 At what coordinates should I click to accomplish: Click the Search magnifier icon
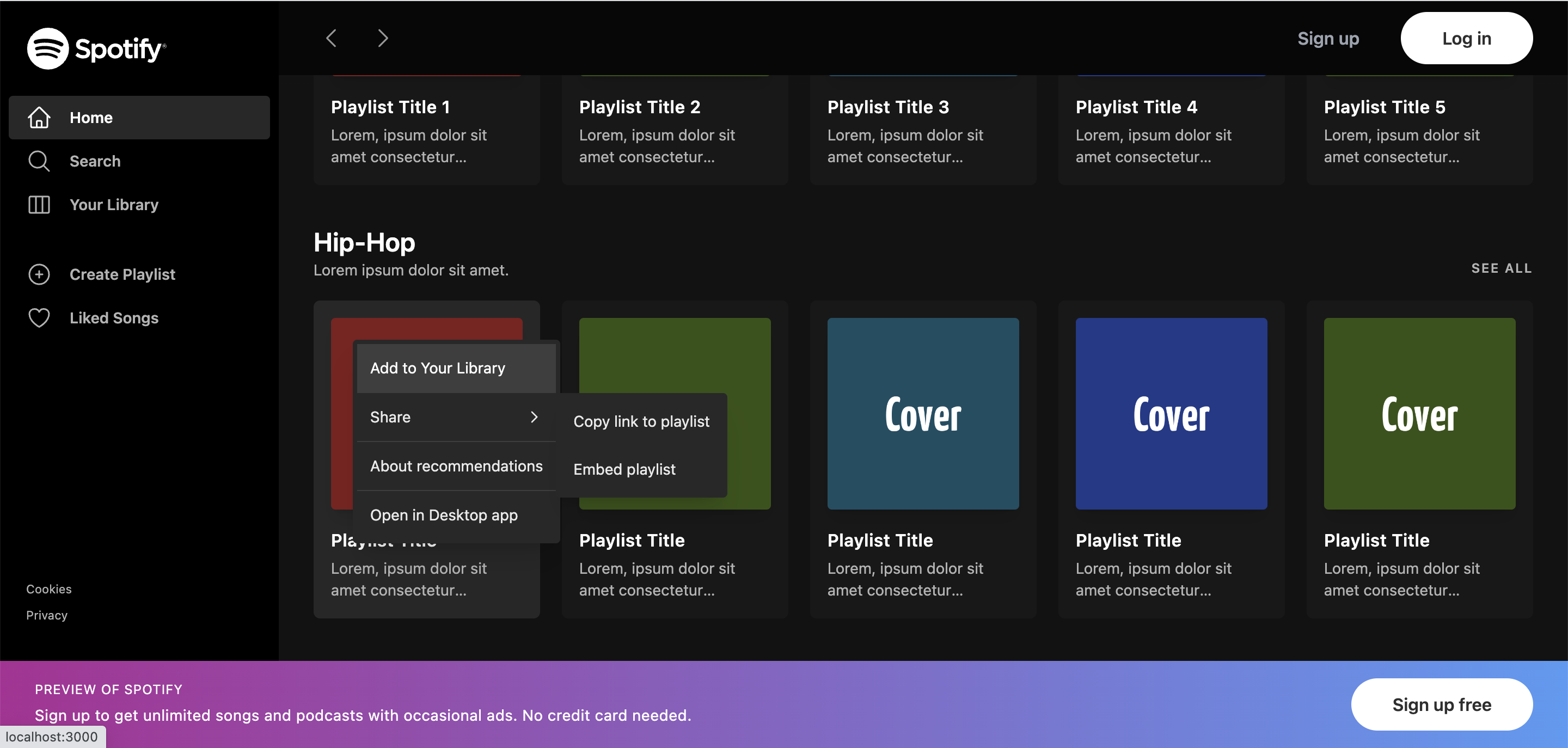pyautogui.click(x=39, y=161)
